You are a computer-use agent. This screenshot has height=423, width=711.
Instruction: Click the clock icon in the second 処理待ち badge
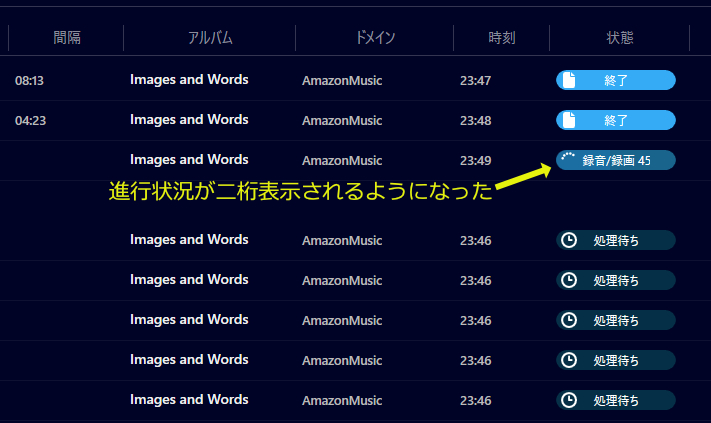point(569,280)
